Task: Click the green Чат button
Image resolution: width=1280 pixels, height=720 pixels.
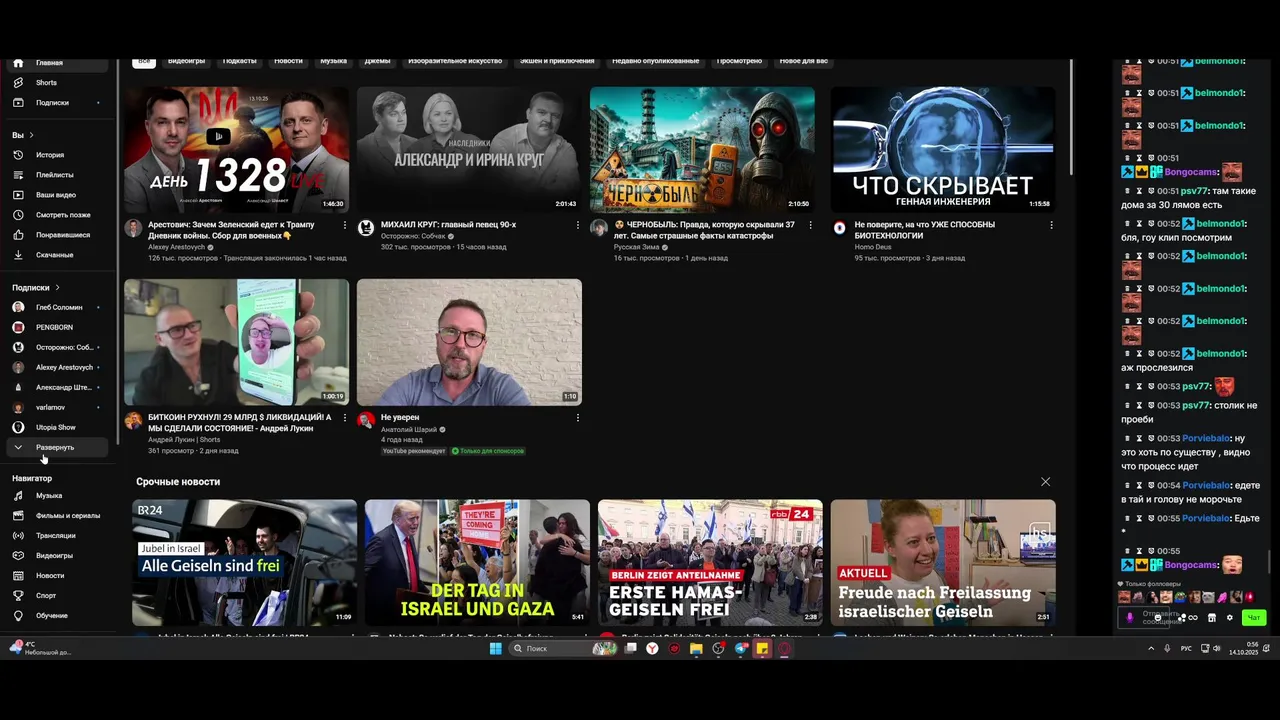Action: pos(1253,618)
